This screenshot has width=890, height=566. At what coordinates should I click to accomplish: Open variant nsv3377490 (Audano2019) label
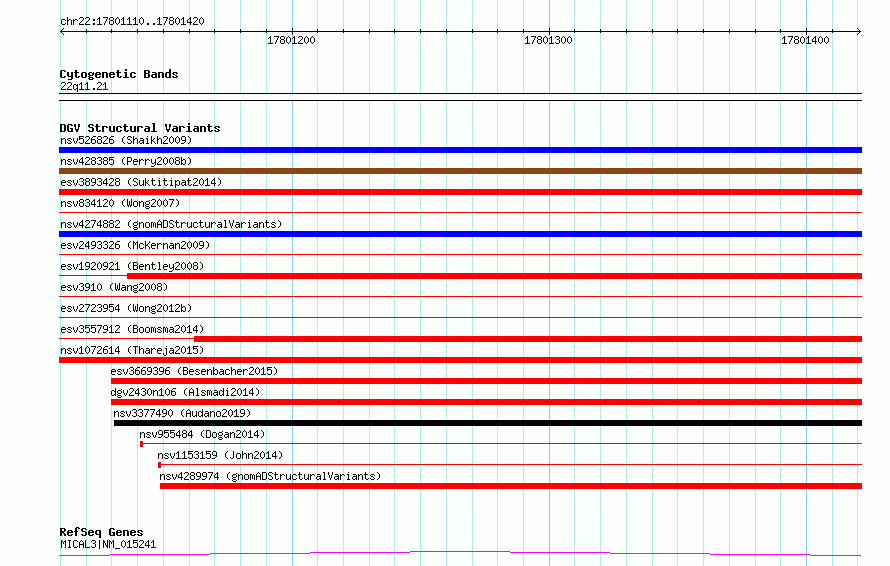[x=182, y=413]
